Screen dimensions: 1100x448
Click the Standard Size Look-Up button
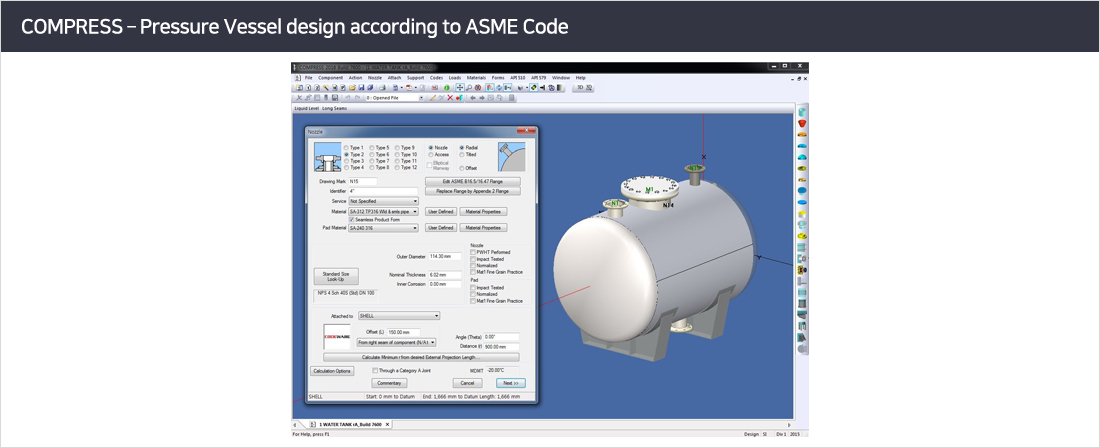click(x=336, y=276)
